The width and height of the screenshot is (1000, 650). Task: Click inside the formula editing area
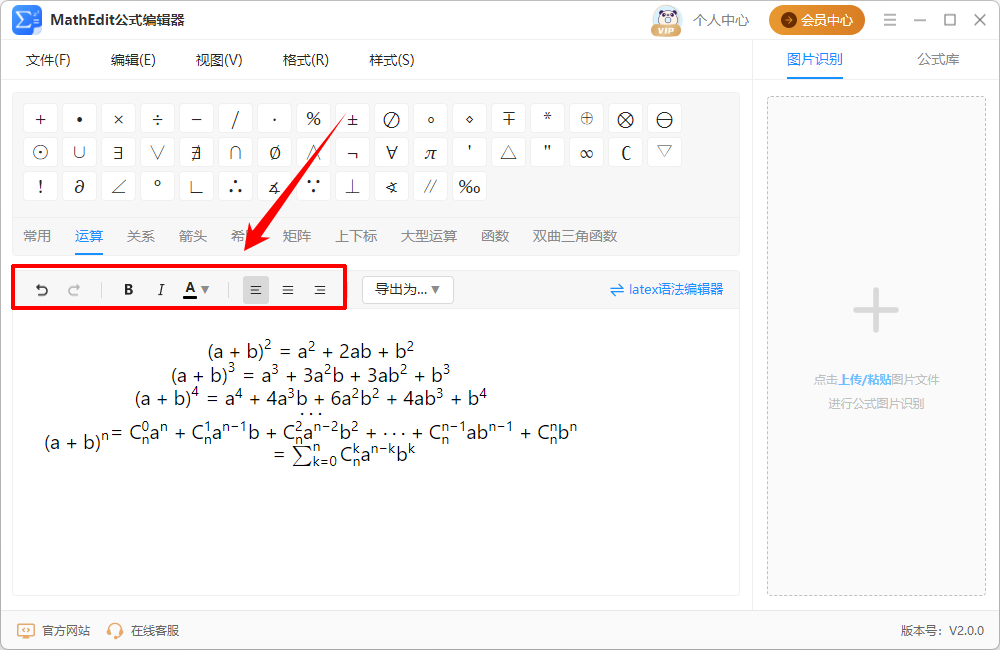(376, 452)
